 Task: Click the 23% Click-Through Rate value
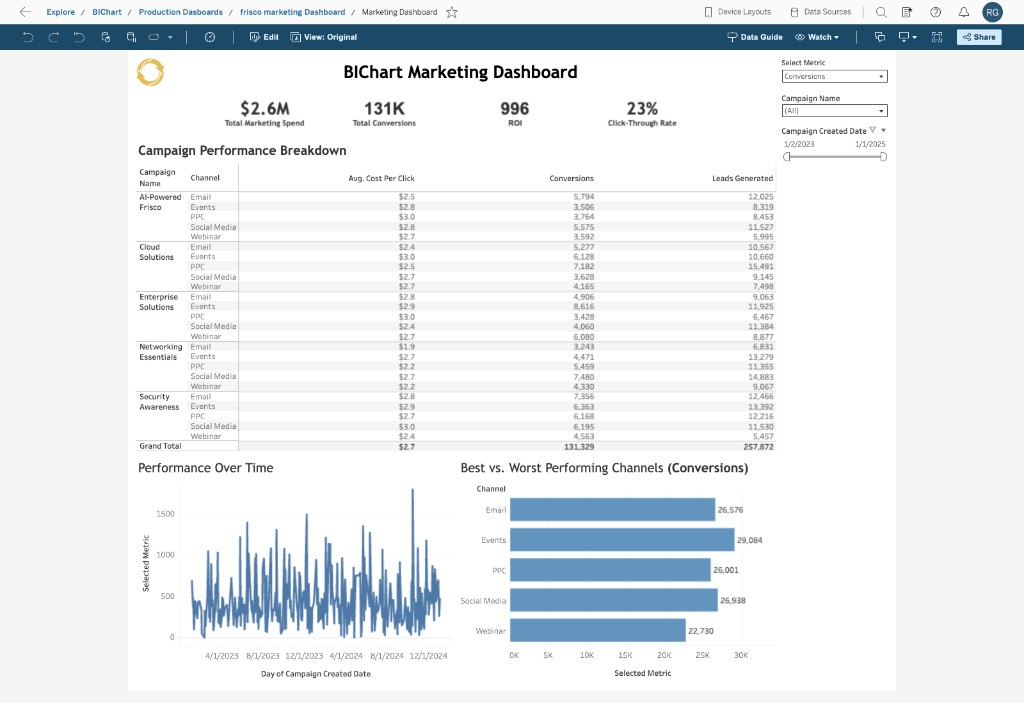click(x=642, y=108)
